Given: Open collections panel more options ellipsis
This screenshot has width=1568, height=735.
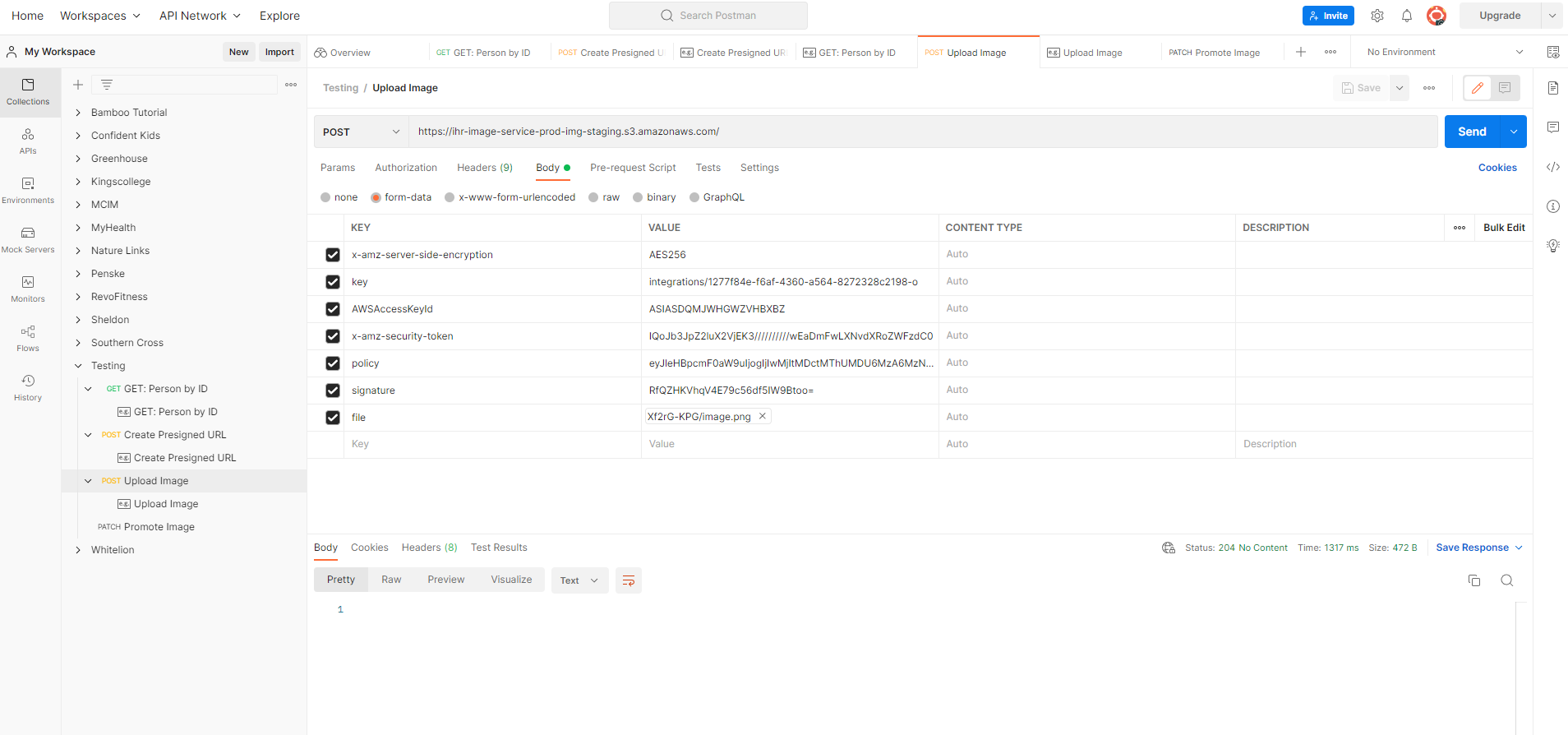Looking at the screenshot, I should click(x=291, y=85).
